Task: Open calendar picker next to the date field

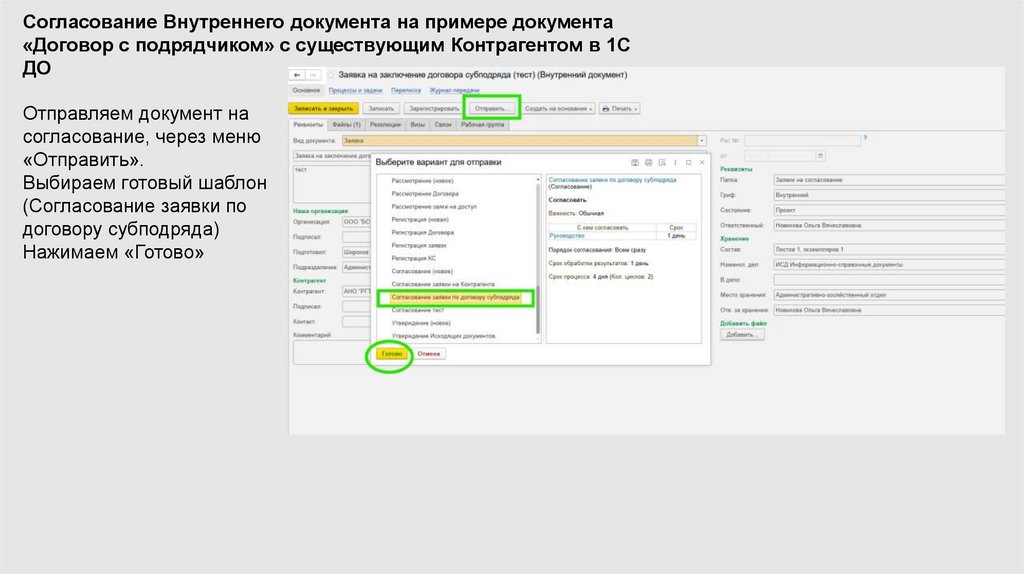Action: click(820, 155)
